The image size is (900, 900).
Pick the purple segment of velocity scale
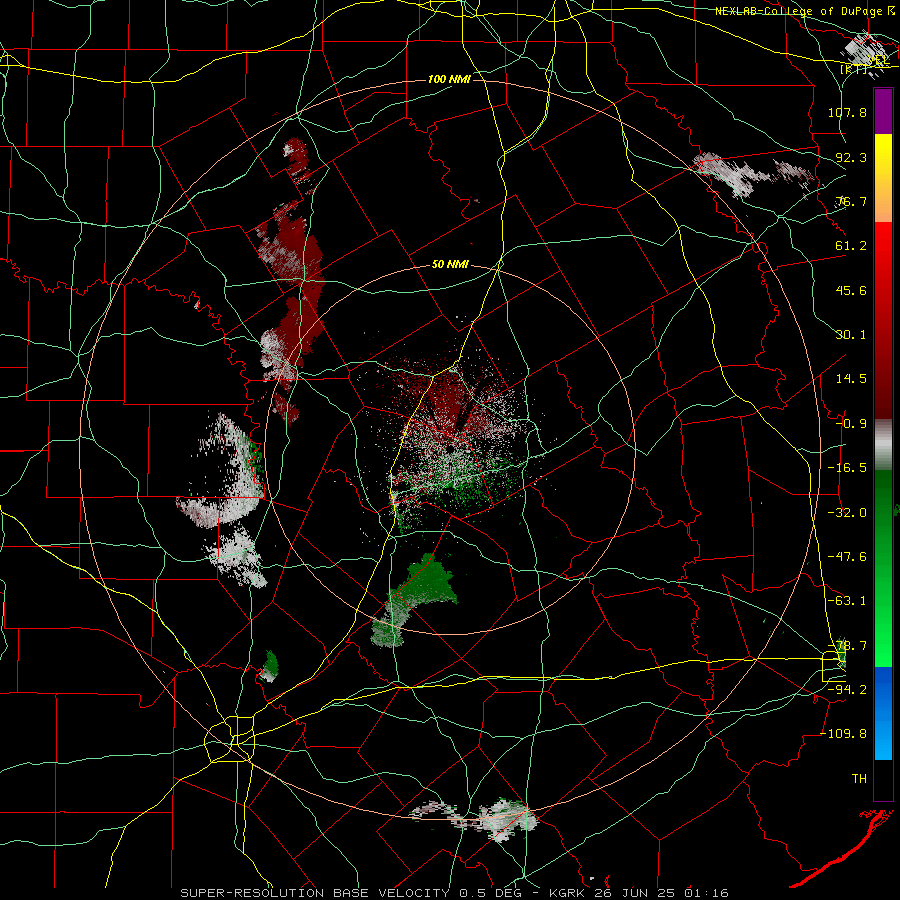883,111
